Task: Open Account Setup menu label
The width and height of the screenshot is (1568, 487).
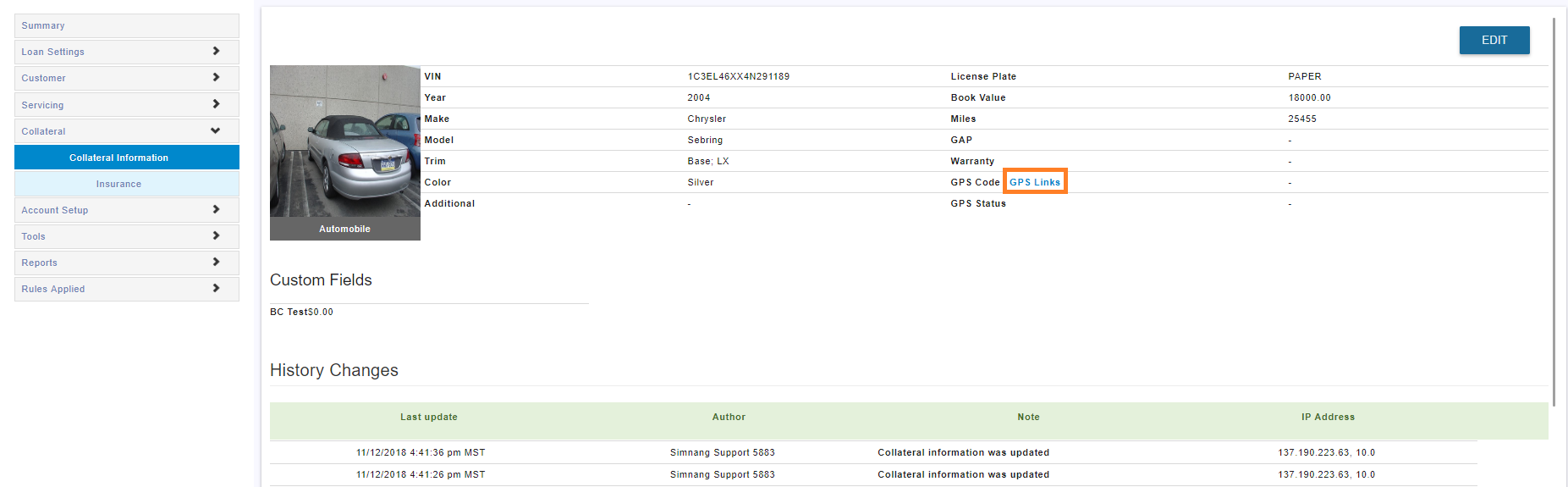Action: [55, 210]
